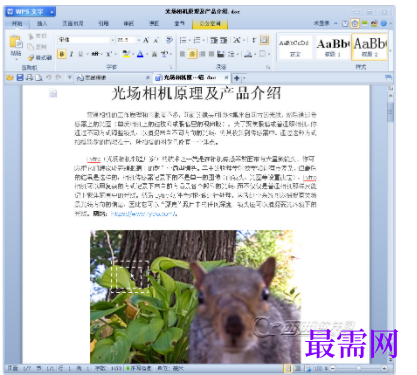The image size is (417, 375).
Task: Click the yellow text highlighter icon
Action: click(x=126, y=54)
